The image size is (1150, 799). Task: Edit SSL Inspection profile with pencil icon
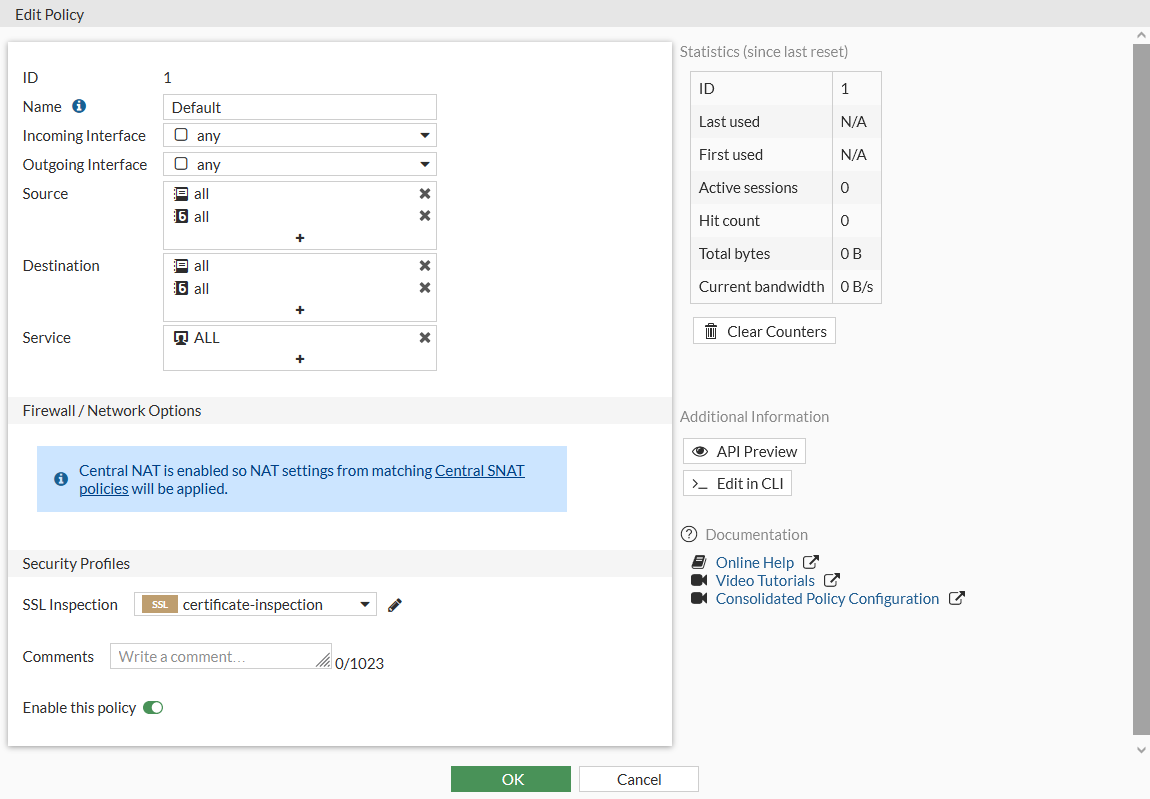(x=395, y=605)
